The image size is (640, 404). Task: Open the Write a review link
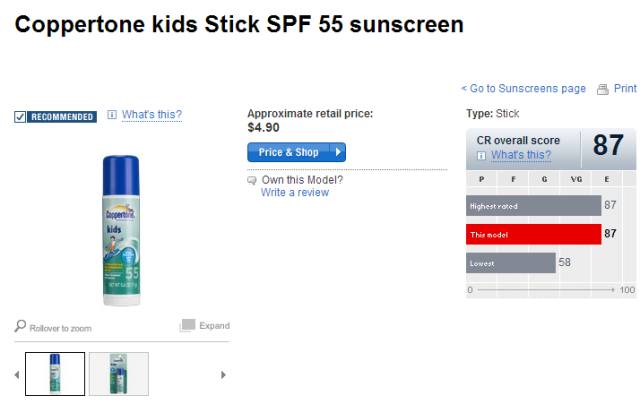[x=294, y=192]
